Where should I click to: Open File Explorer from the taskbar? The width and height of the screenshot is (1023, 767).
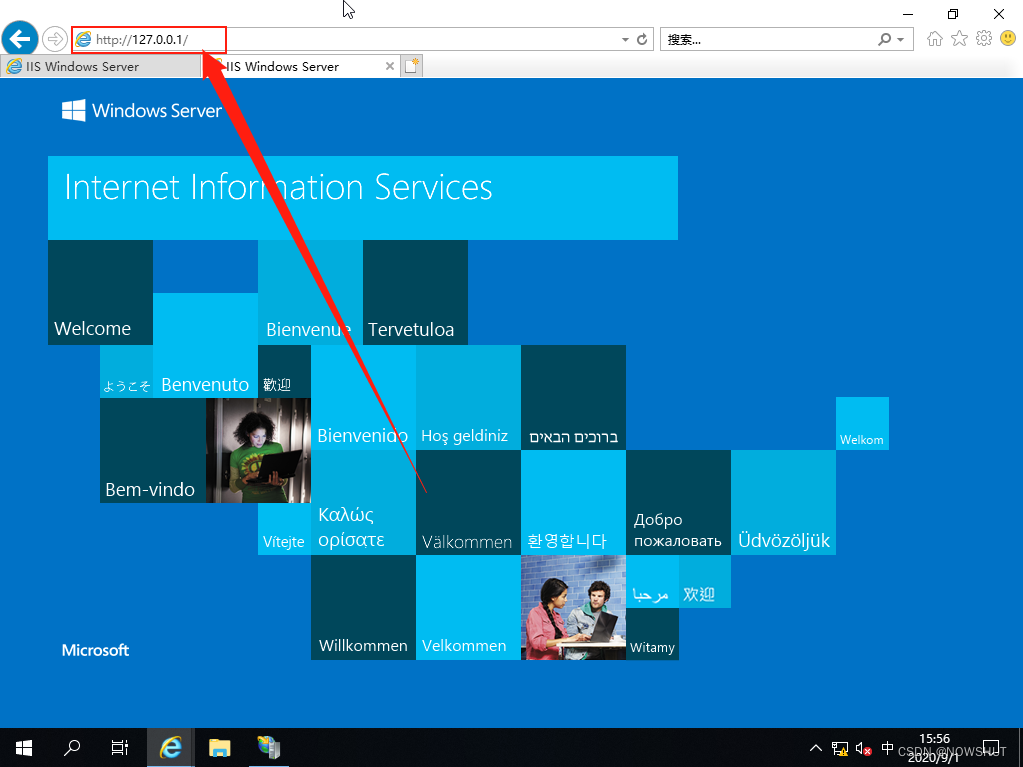click(x=219, y=747)
